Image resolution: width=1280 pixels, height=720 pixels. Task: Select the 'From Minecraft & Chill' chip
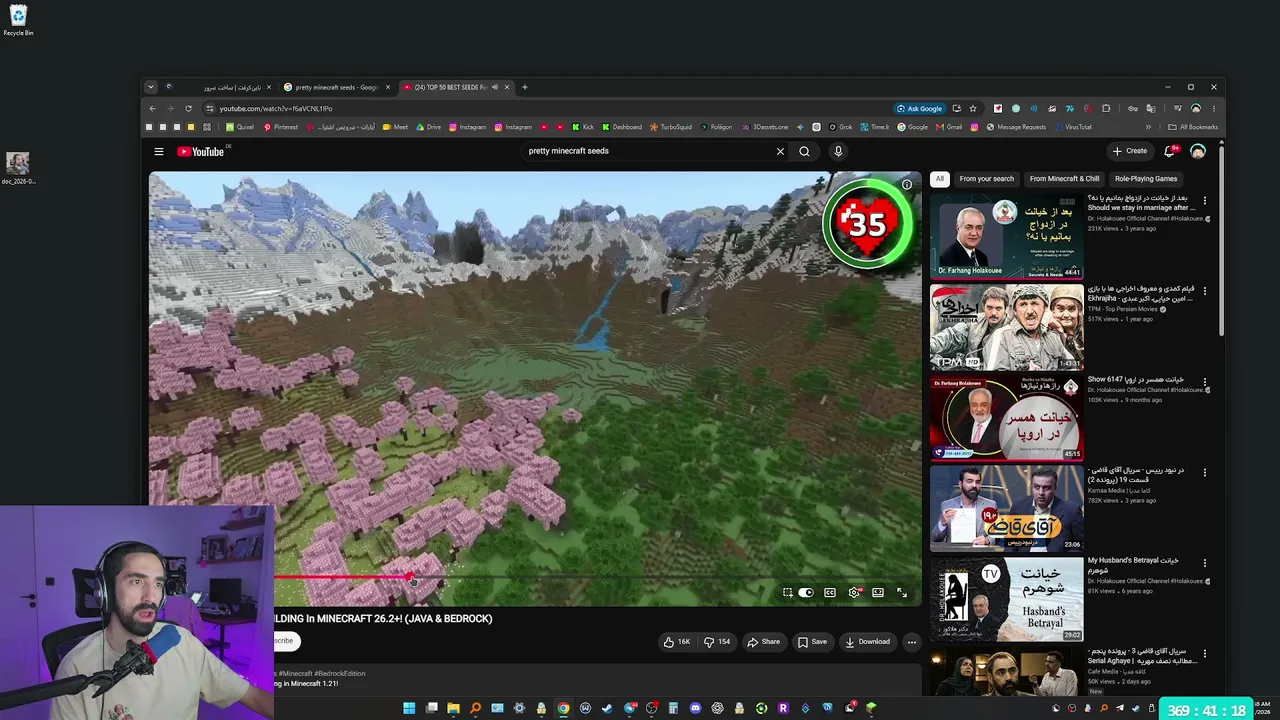1064,179
